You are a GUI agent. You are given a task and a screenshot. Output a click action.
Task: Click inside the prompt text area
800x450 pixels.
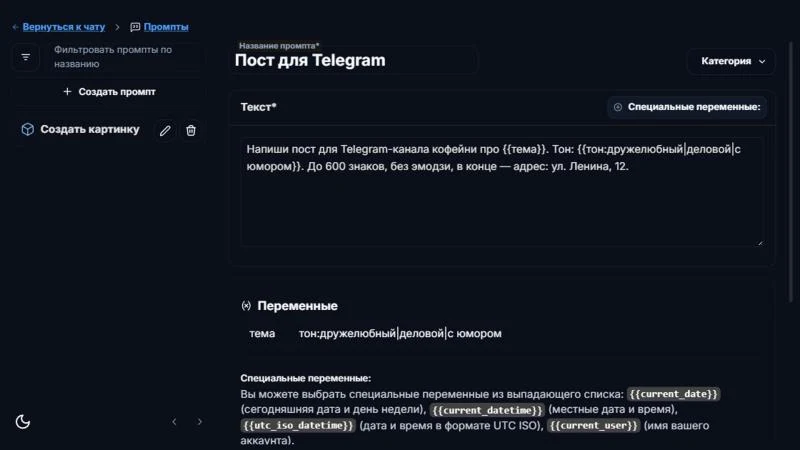coord(502,192)
